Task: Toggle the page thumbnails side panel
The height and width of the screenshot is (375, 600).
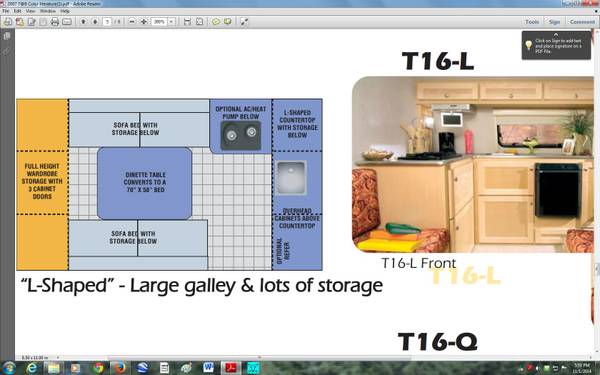Action: tap(7, 36)
